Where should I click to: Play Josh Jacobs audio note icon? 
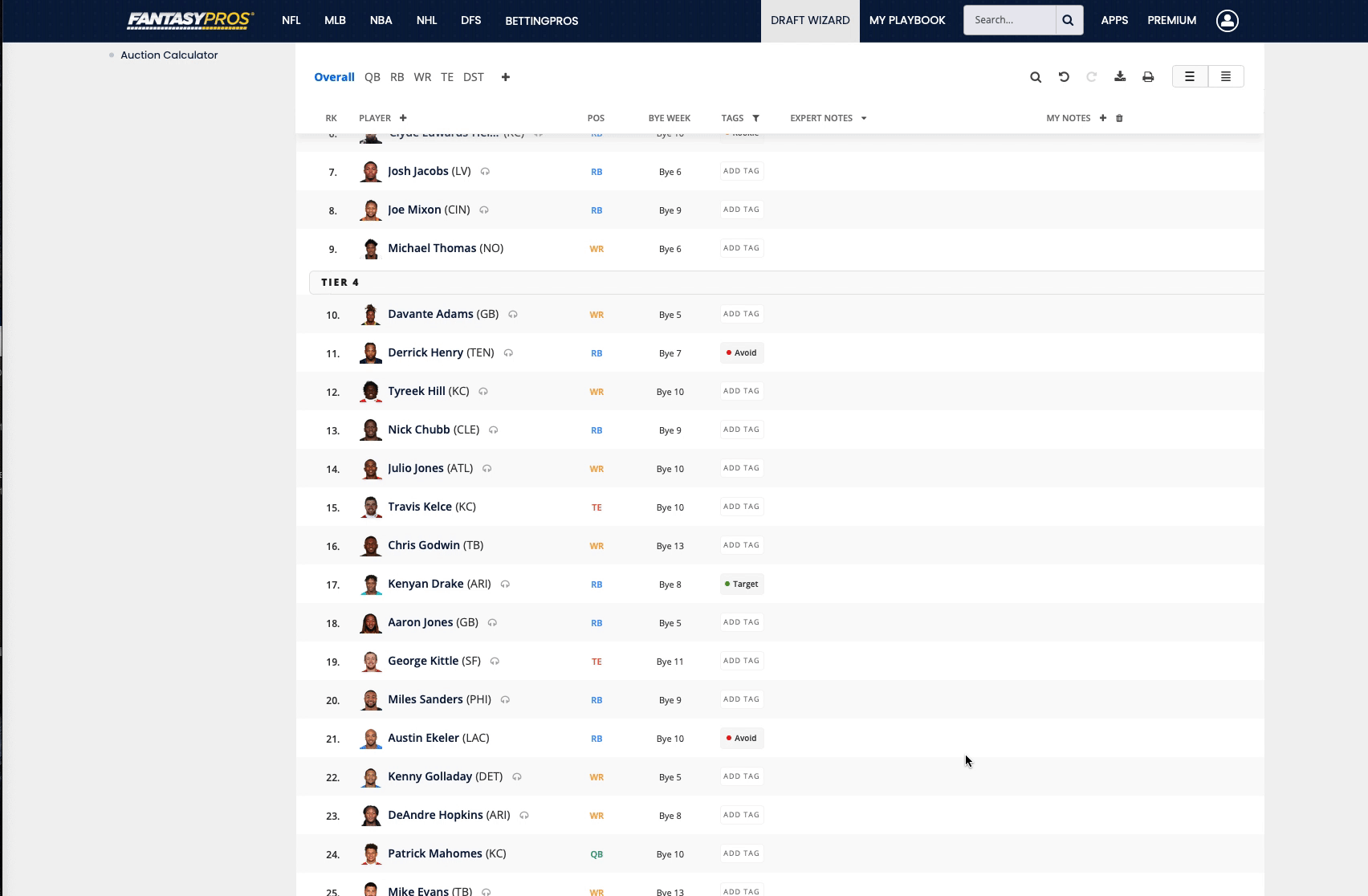pyautogui.click(x=485, y=171)
